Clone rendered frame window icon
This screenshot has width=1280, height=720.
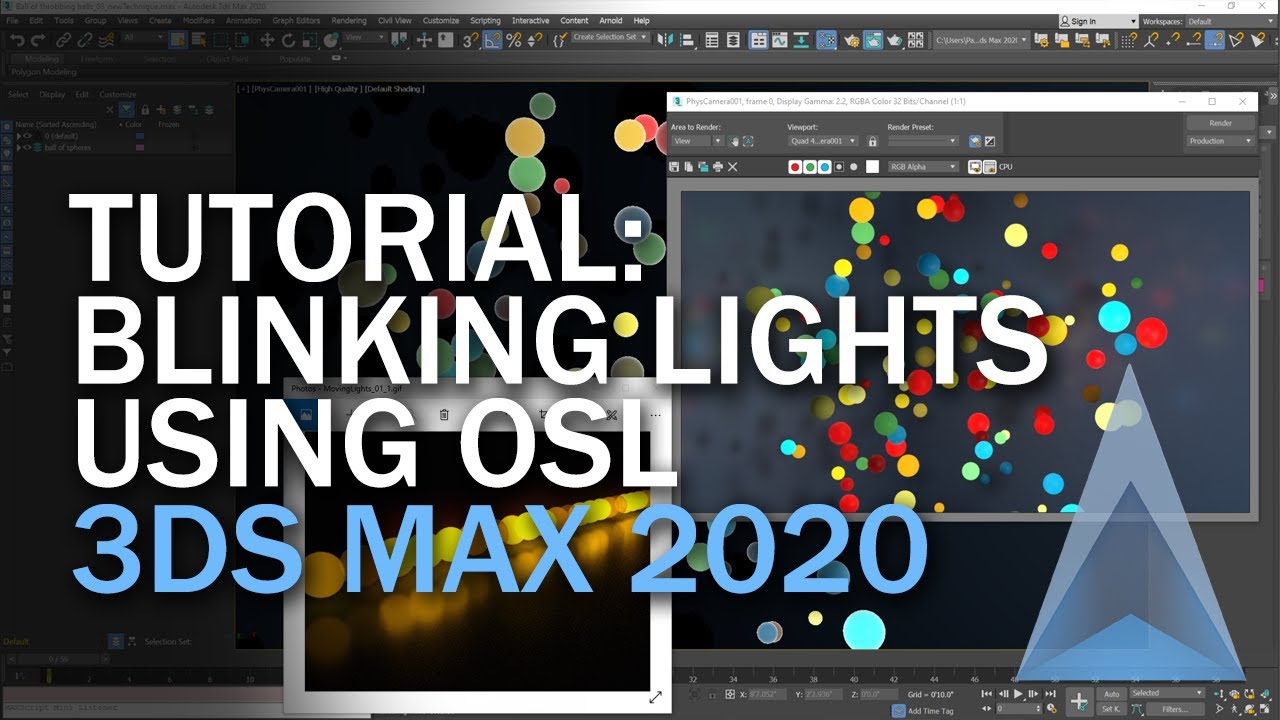(x=703, y=167)
